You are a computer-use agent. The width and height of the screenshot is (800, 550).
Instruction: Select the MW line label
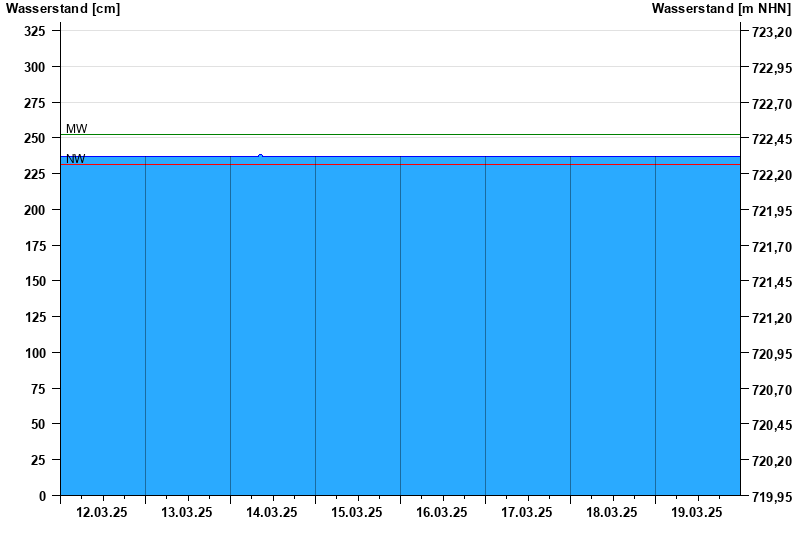[x=77, y=129]
